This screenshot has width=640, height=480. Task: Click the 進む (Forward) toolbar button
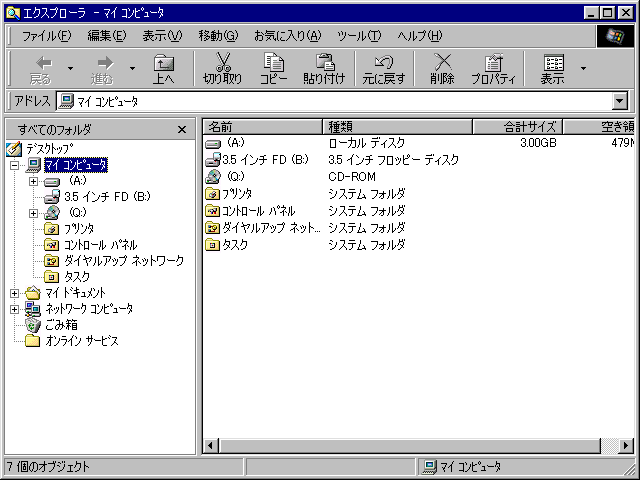coord(102,69)
